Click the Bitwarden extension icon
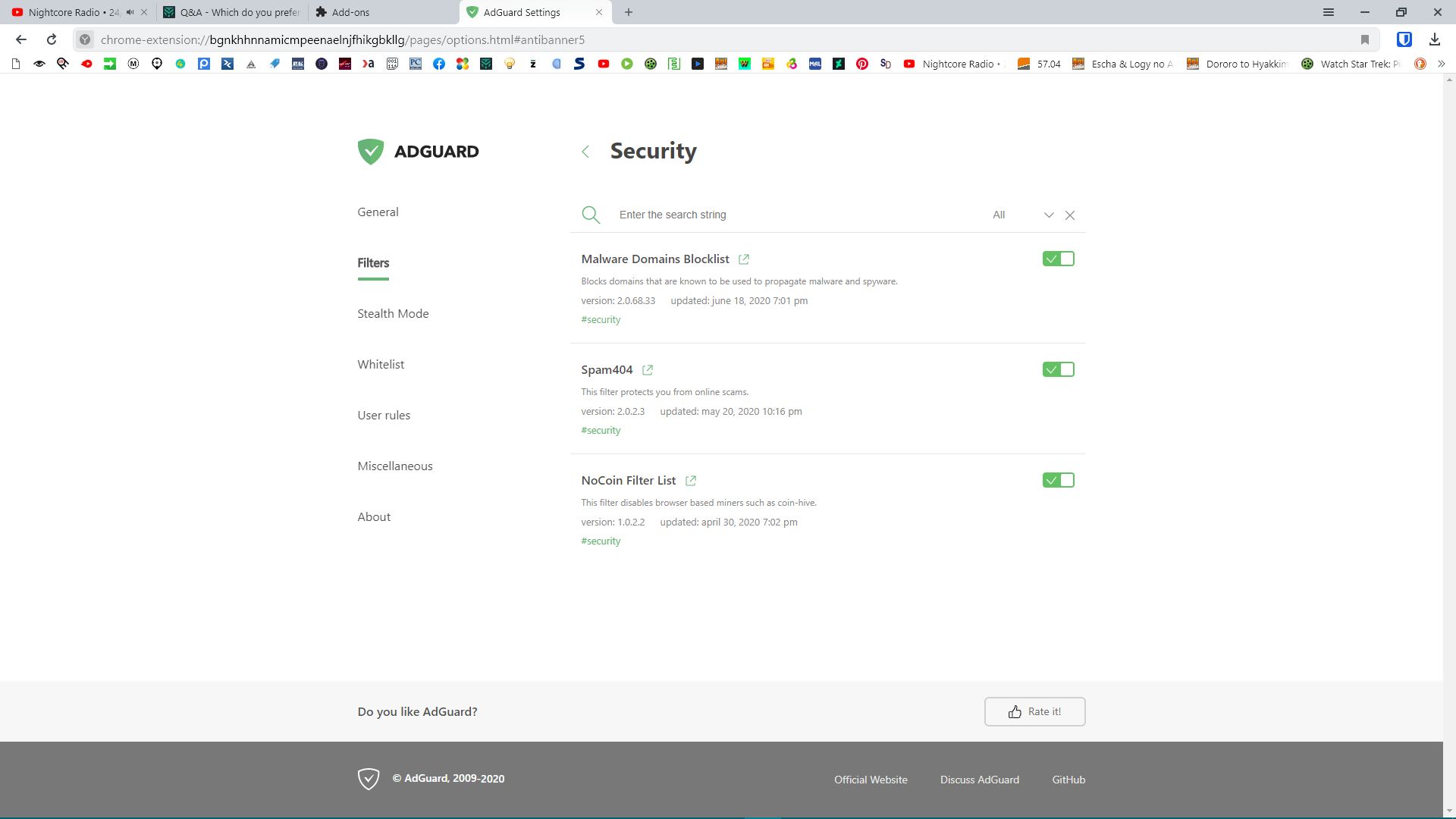 coord(1404,39)
